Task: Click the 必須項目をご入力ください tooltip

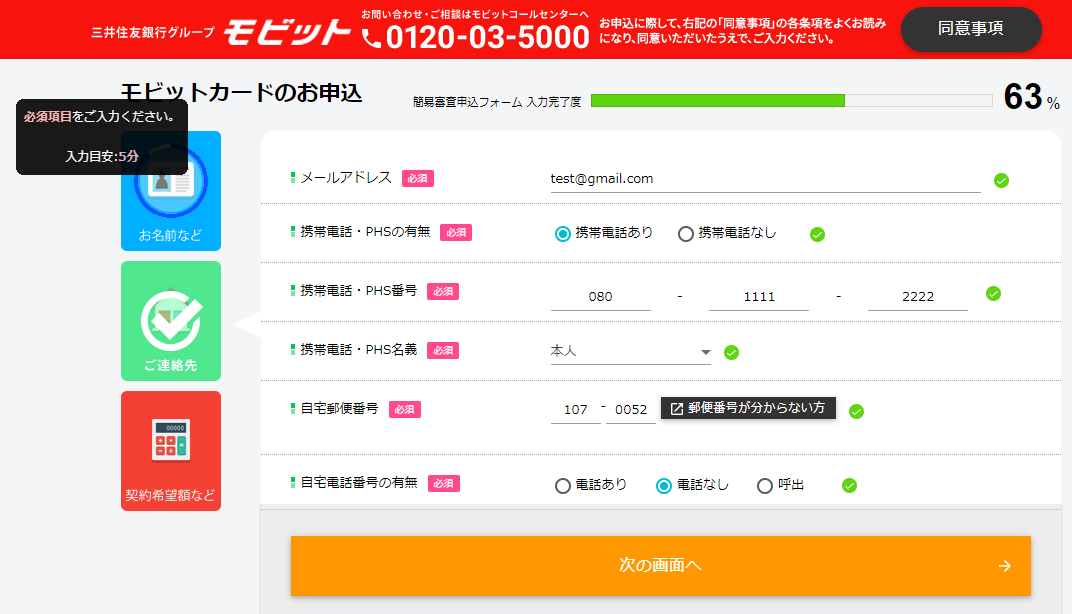Action: pos(102,137)
